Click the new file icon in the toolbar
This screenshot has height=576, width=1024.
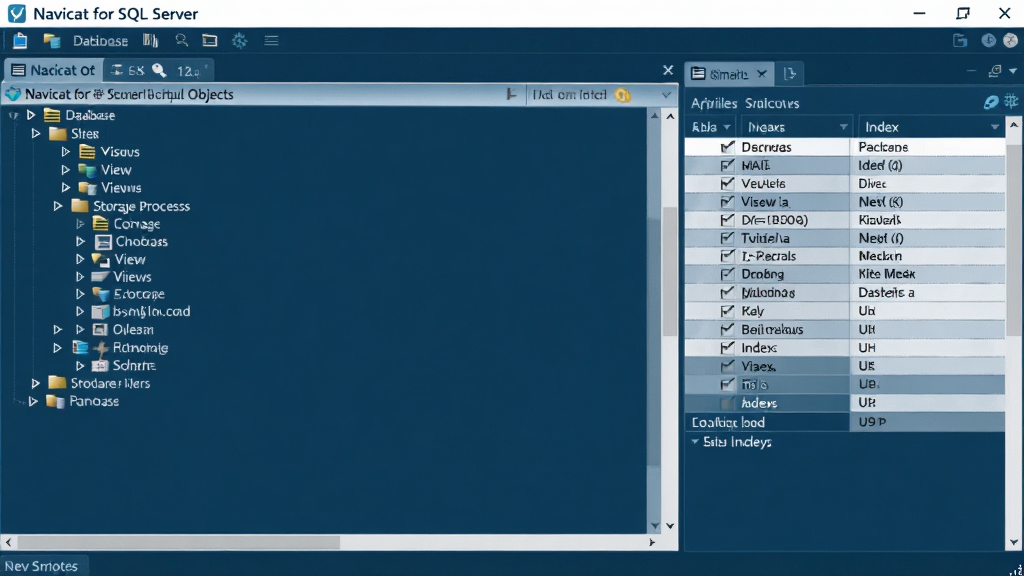20,40
